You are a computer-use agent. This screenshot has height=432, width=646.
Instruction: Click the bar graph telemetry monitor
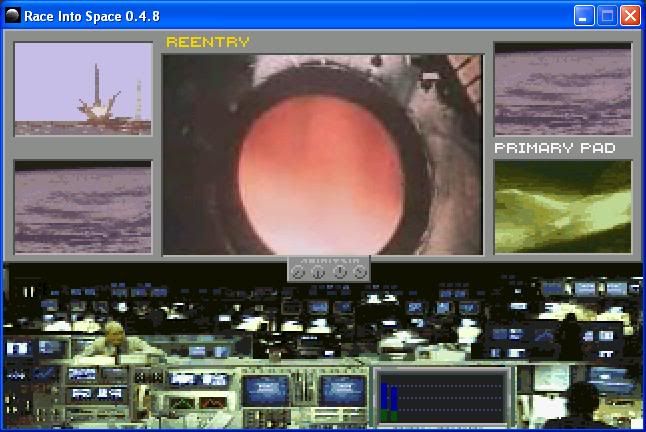click(x=442, y=397)
